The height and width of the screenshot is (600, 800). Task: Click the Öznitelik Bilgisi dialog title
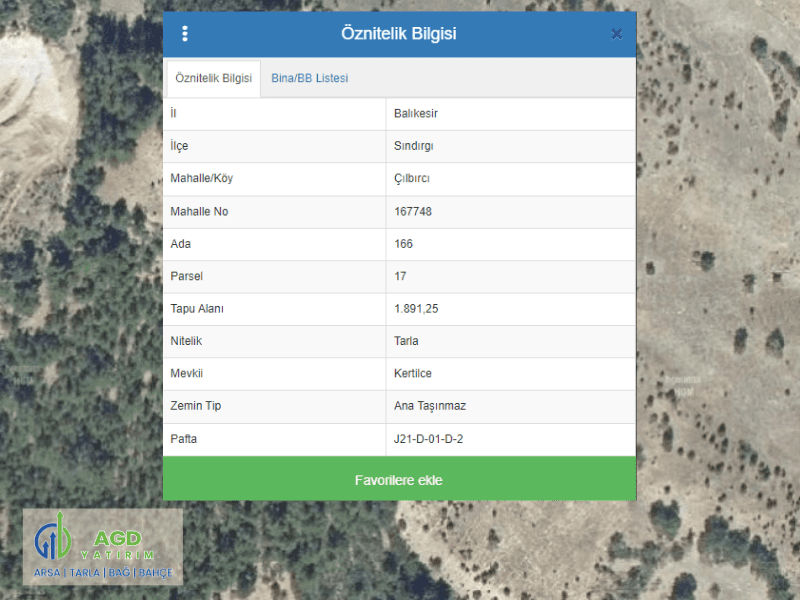398,34
